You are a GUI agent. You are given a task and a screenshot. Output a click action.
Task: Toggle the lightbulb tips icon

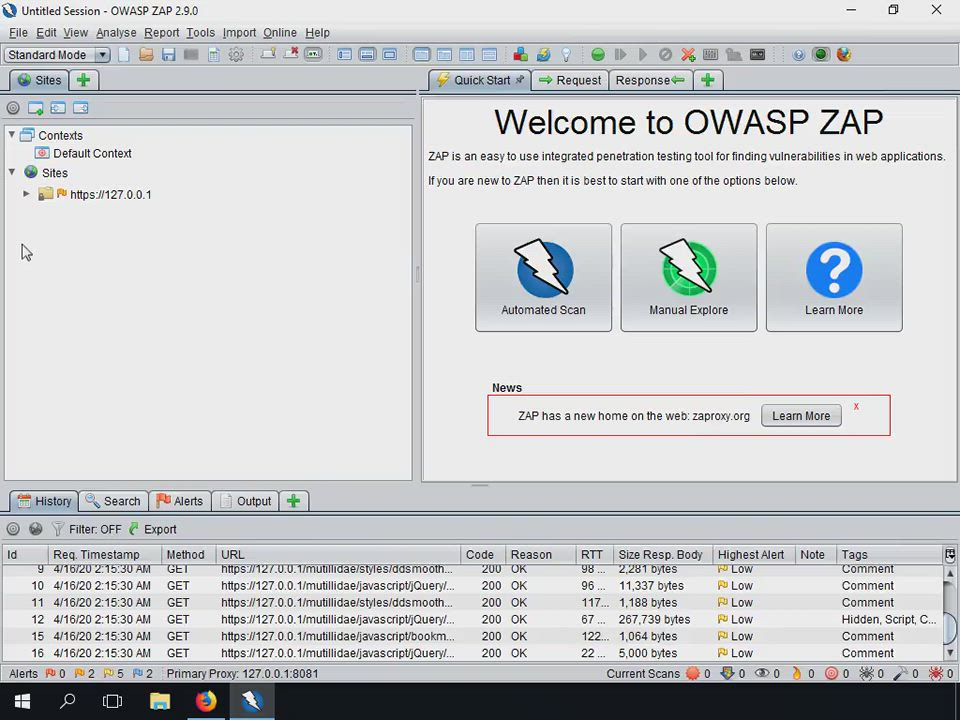pyautogui.click(x=566, y=55)
